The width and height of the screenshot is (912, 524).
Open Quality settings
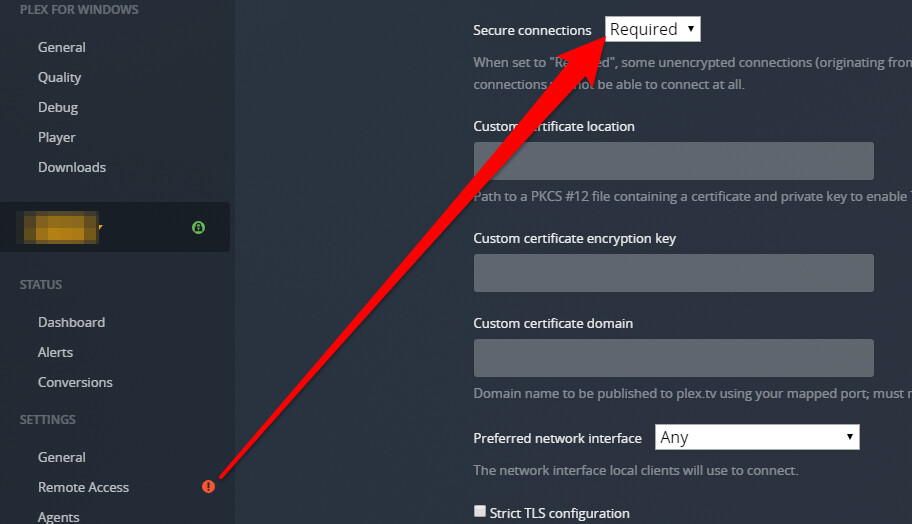click(59, 77)
